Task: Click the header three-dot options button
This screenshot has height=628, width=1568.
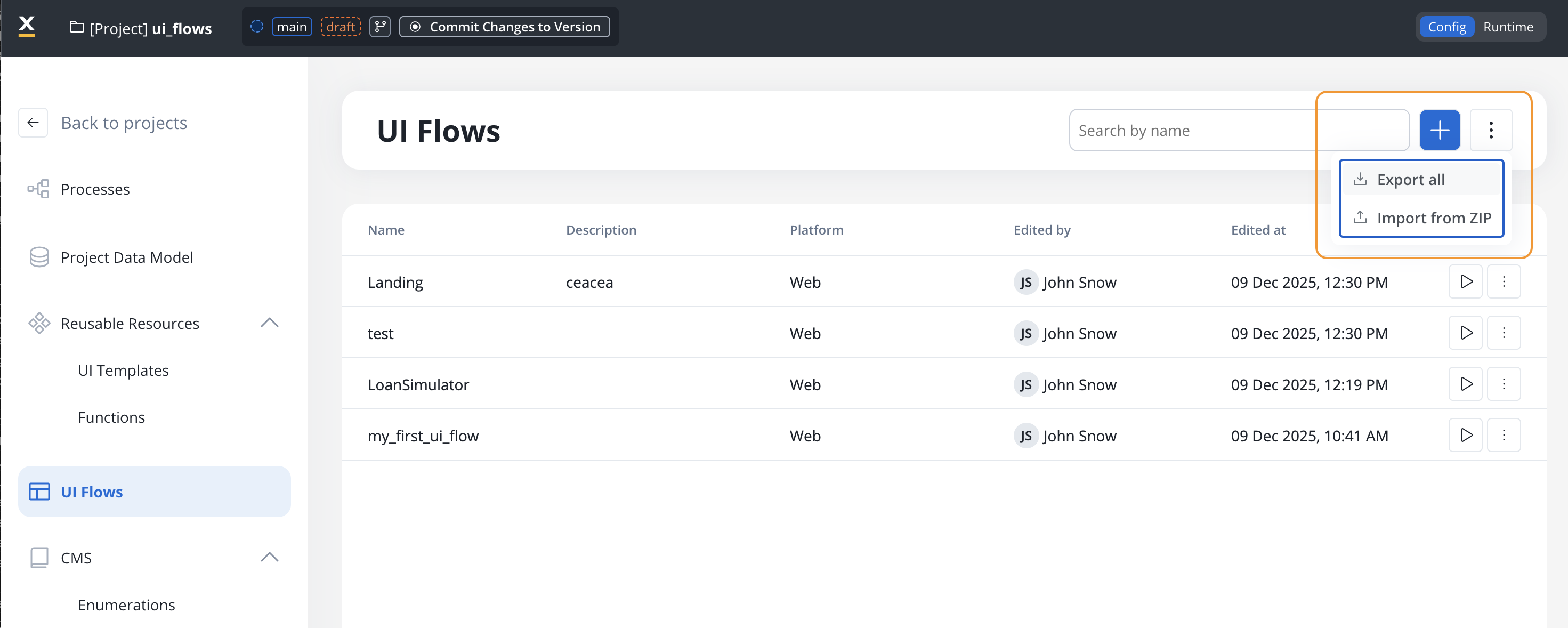Action: [1490, 131]
